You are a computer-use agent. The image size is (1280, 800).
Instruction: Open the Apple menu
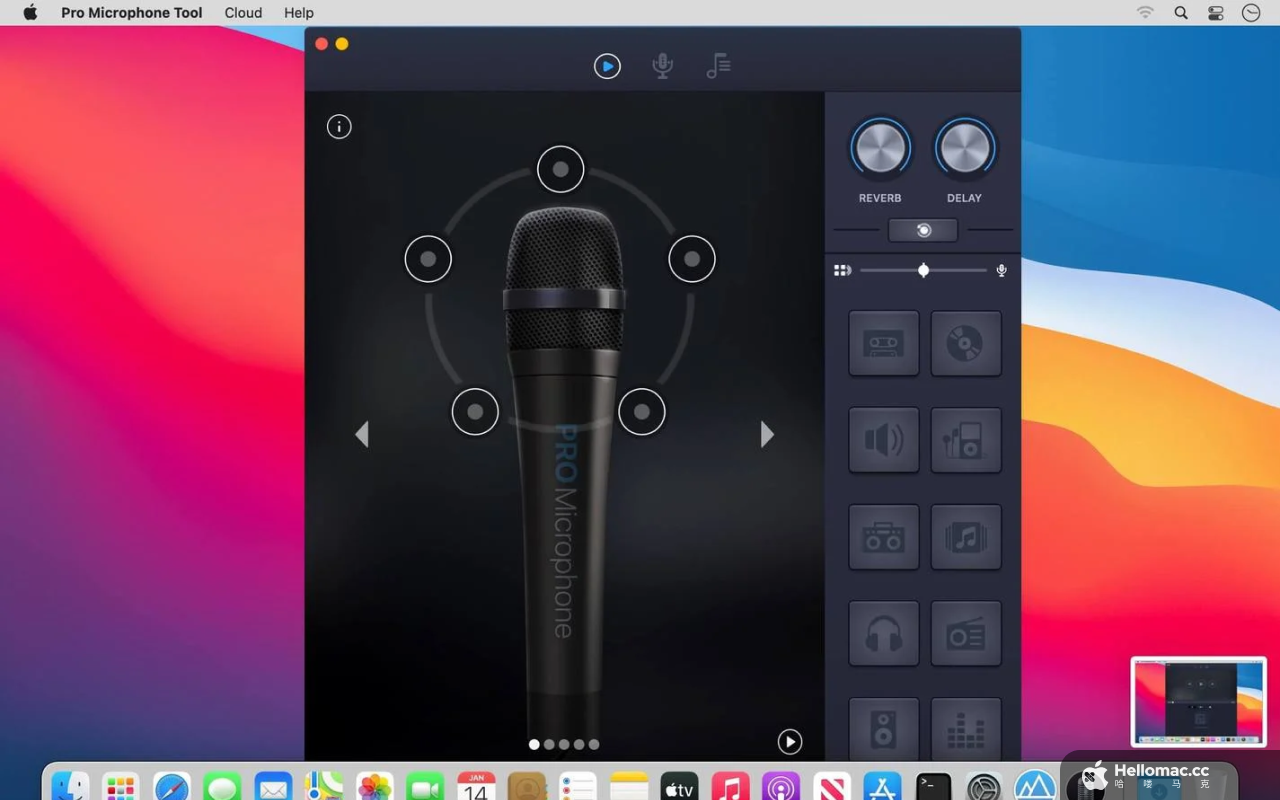point(30,13)
